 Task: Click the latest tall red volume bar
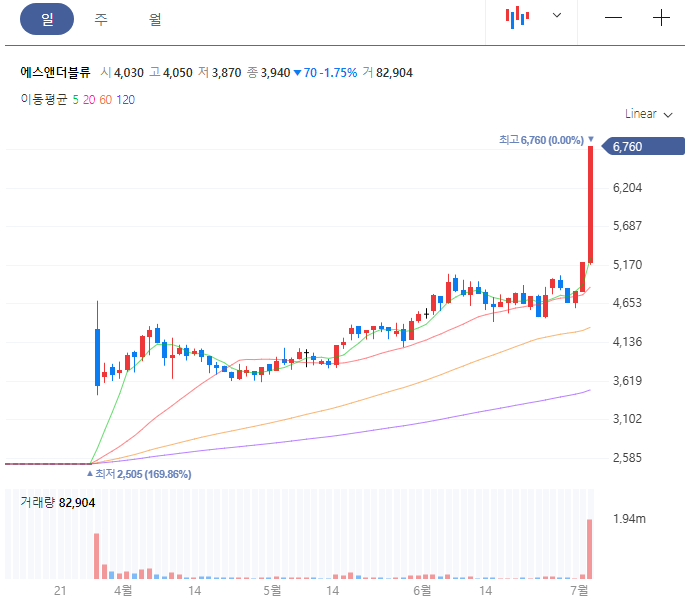pyautogui.click(x=589, y=549)
